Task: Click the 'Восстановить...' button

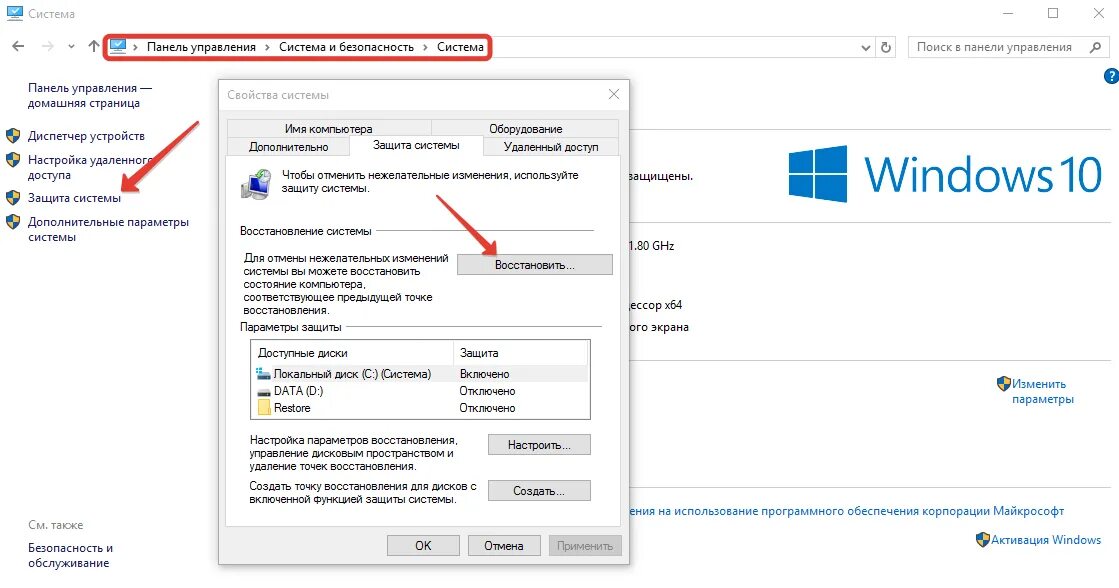Action: point(535,265)
